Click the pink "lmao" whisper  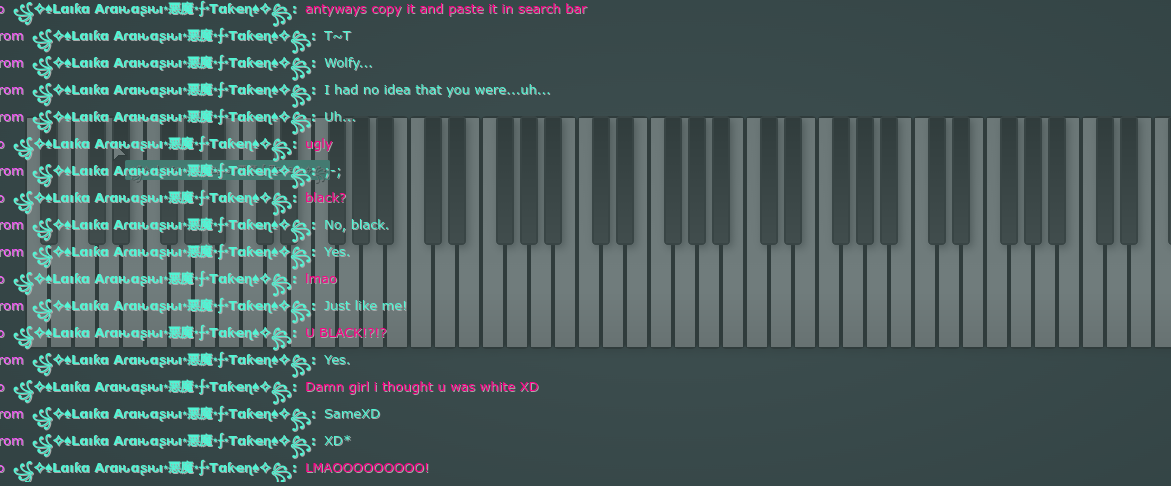[321, 279]
